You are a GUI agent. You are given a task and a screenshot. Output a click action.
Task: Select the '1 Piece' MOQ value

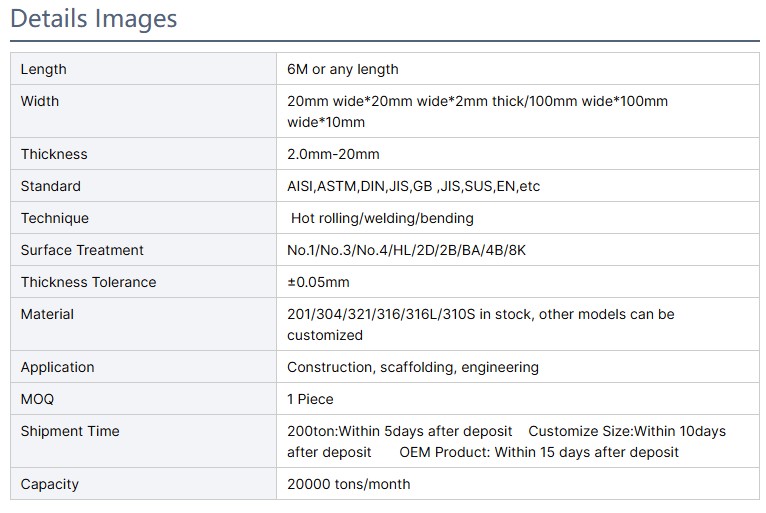point(310,399)
